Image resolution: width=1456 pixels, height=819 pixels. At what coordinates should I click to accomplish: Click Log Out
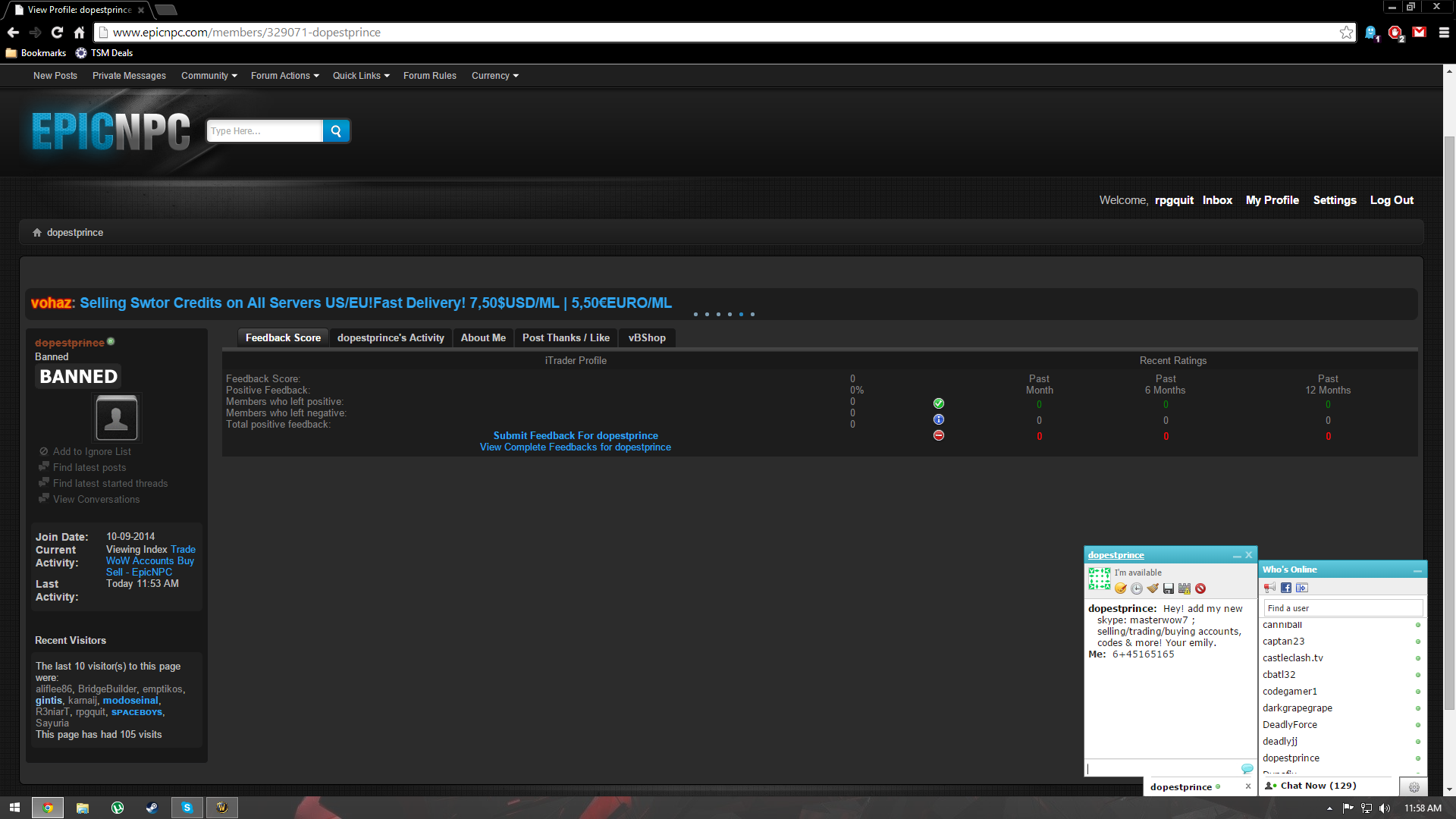click(1392, 200)
